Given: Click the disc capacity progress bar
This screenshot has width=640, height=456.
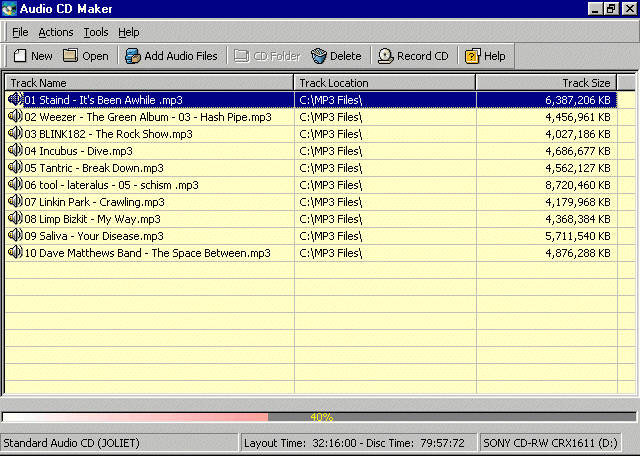Looking at the screenshot, I should coord(320,417).
